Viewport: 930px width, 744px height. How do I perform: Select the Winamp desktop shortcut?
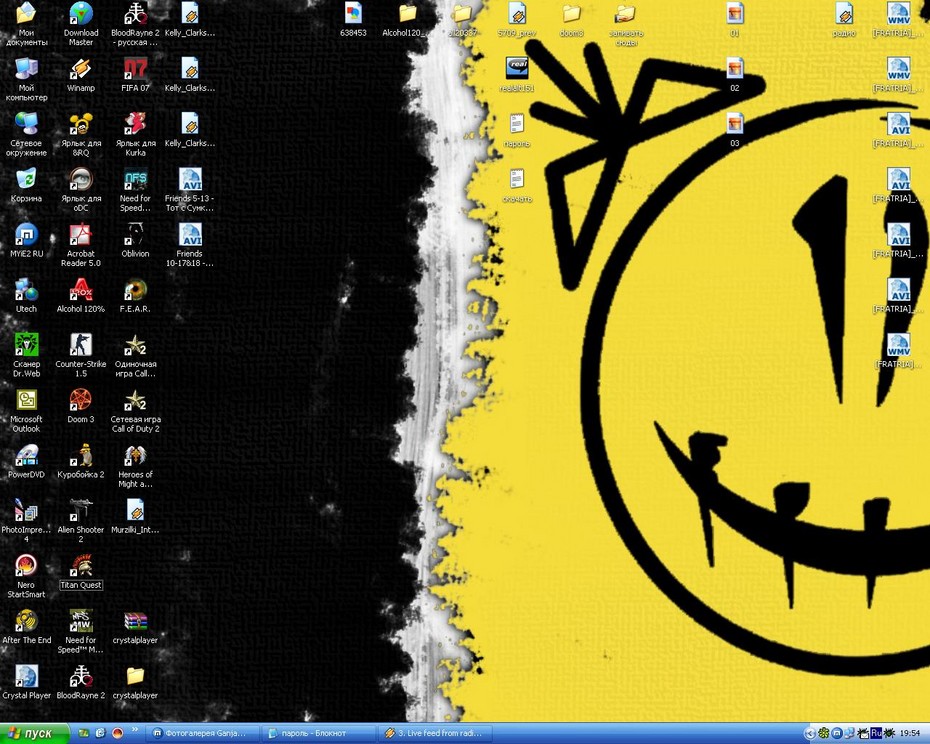coord(81,75)
